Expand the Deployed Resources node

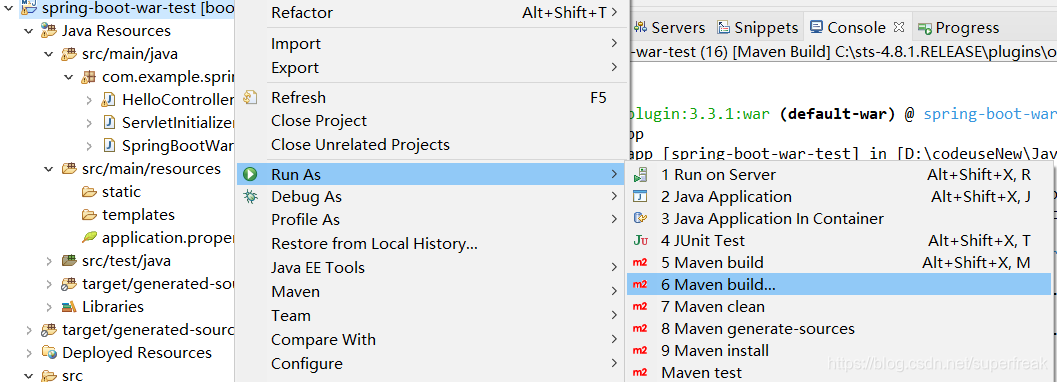coord(28,353)
